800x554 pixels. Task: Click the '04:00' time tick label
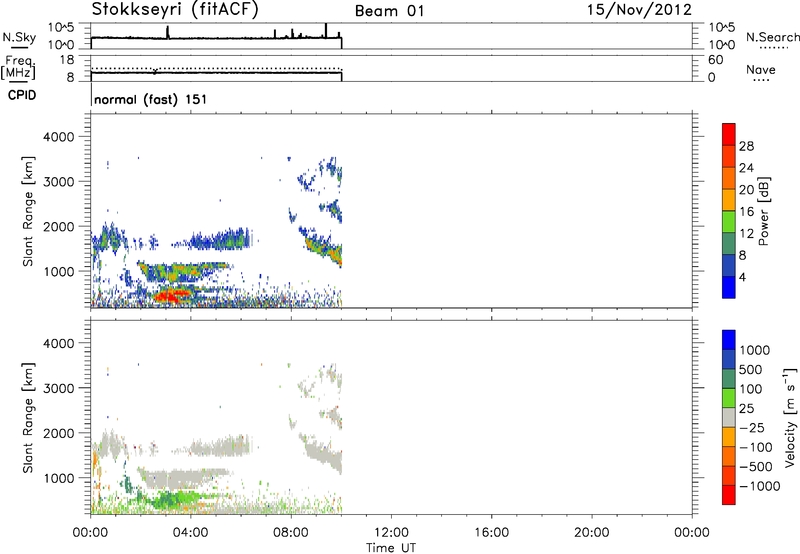click(x=191, y=533)
